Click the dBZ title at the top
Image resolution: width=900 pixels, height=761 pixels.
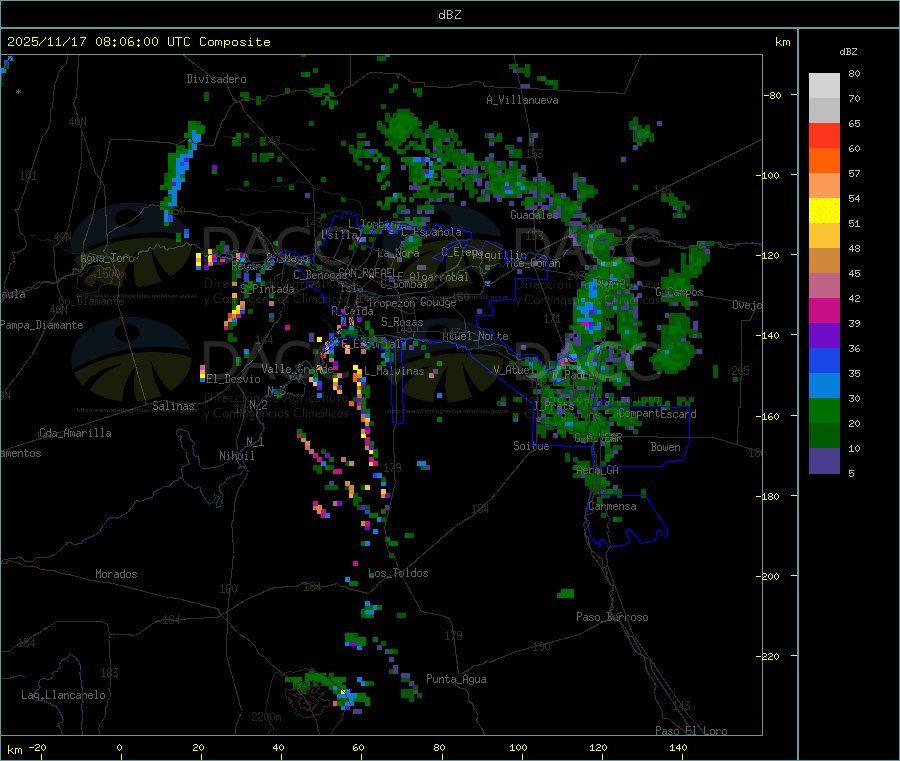[x=449, y=15]
